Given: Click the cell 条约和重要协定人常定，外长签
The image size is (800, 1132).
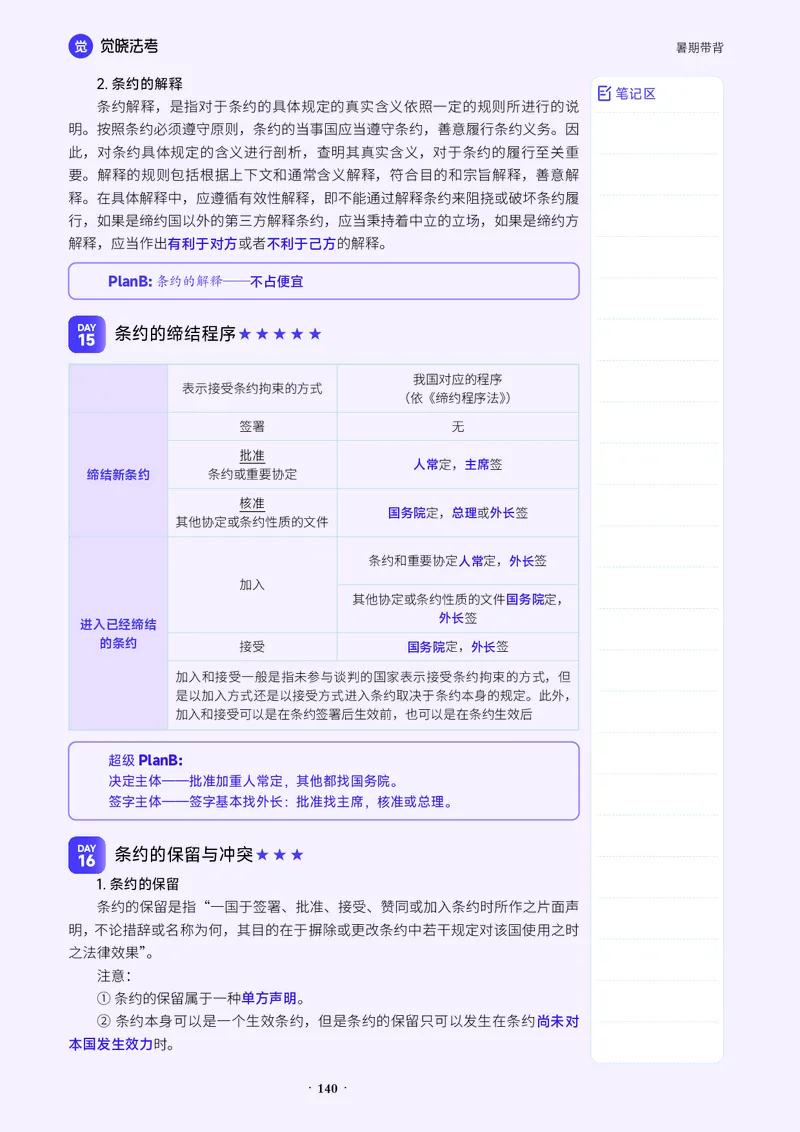Looking at the screenshot, I should [458, 561].
